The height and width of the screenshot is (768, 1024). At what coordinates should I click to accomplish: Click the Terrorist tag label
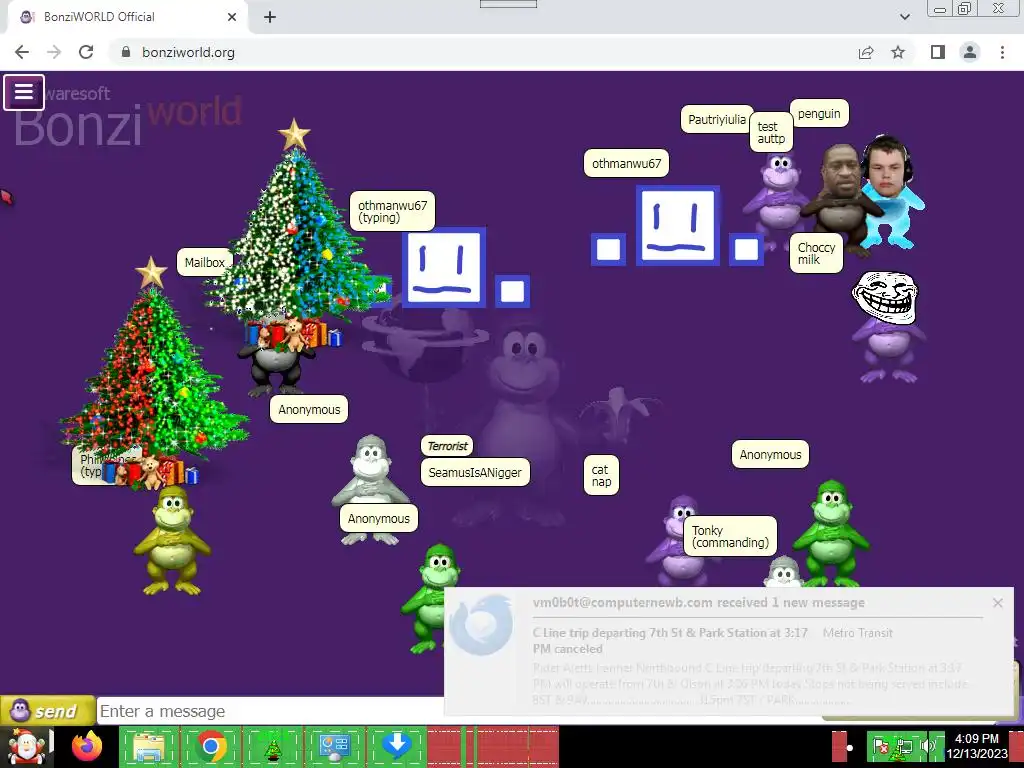(x=447, y=446)
